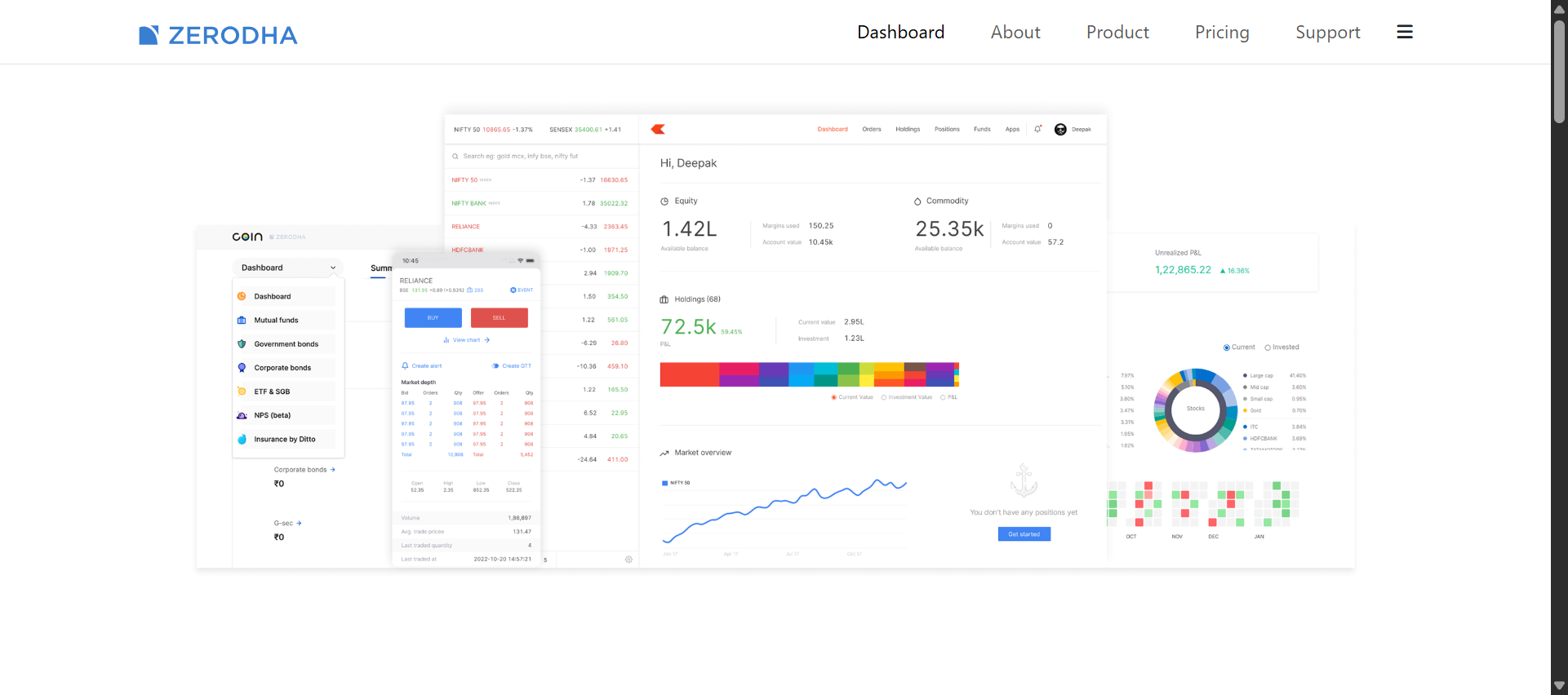The image size is (1568, 695).
Task: Click the scrollbar down arrow
Action: (1559, 686)
